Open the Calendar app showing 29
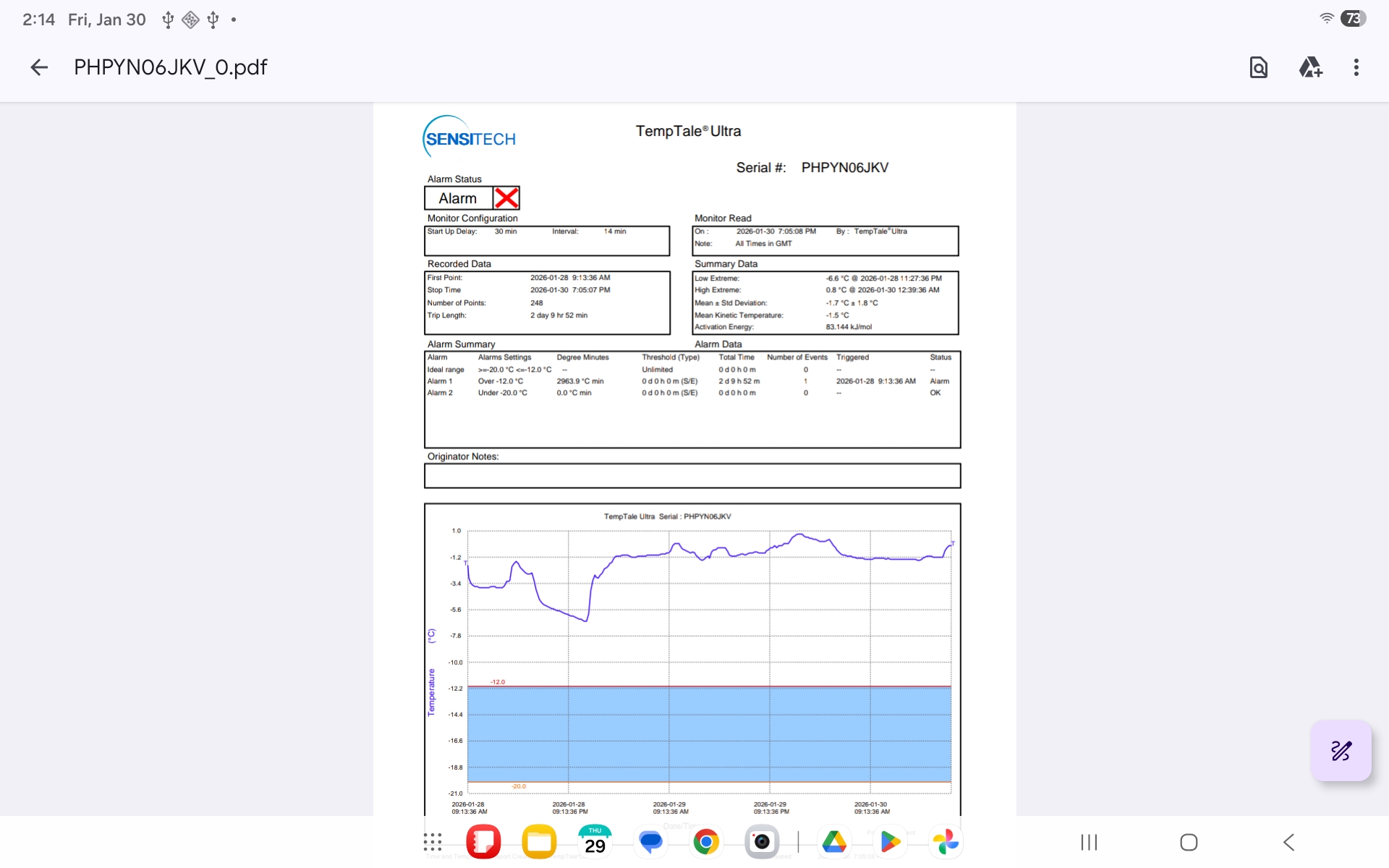The image size is (1389, 868). coord(595,842)
